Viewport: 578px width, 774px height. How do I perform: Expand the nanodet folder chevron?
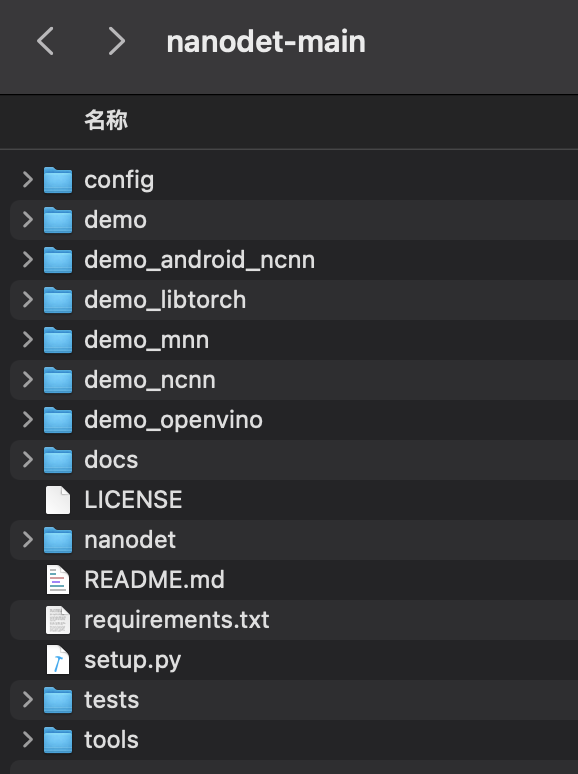tap(28, 540)
